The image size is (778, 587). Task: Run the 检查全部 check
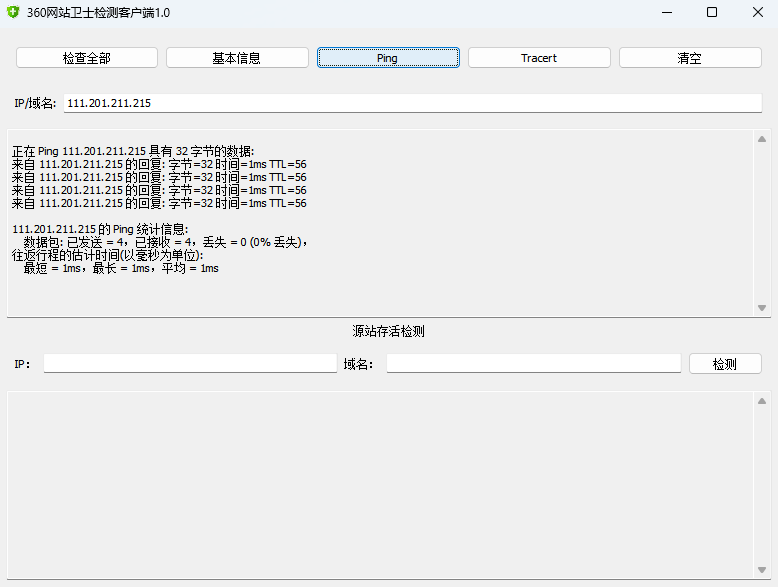pyautogui.click(x=87, y=58)
